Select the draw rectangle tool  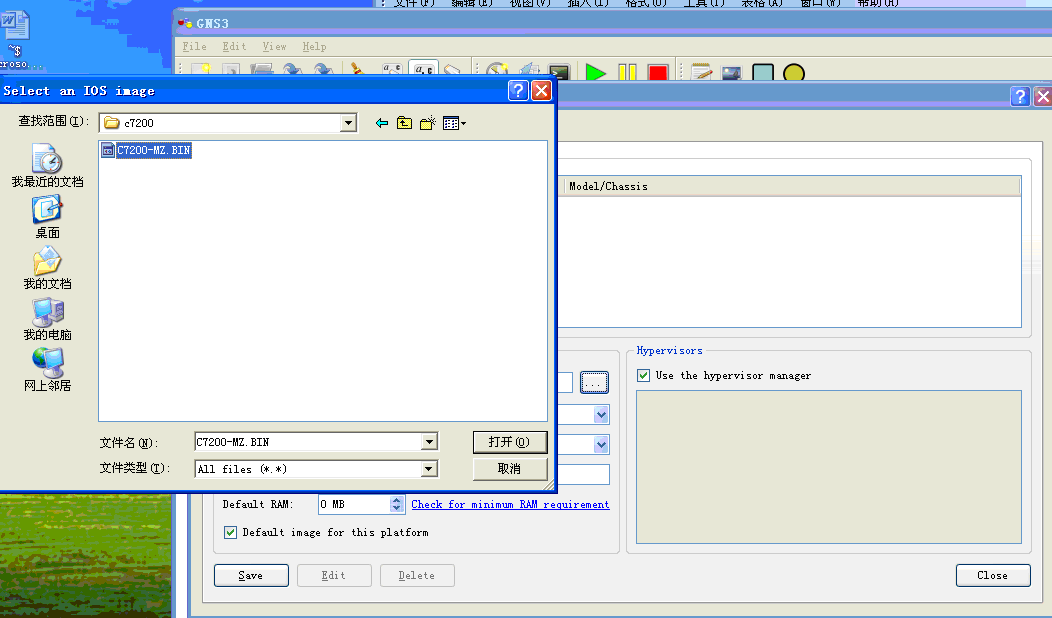pyautogui.click(x=763, y=71)
